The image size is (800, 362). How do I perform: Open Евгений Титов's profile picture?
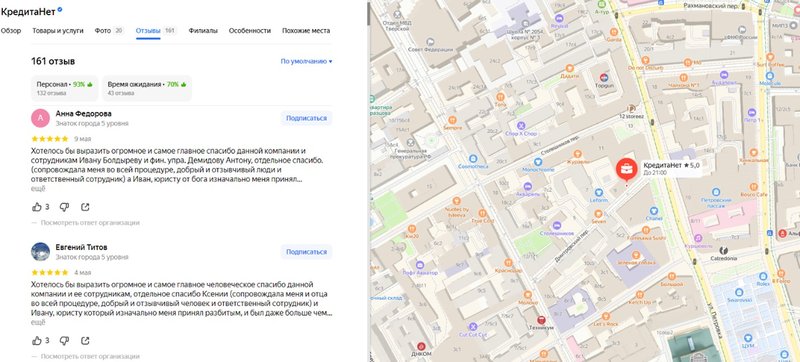[x=40, y=251]
